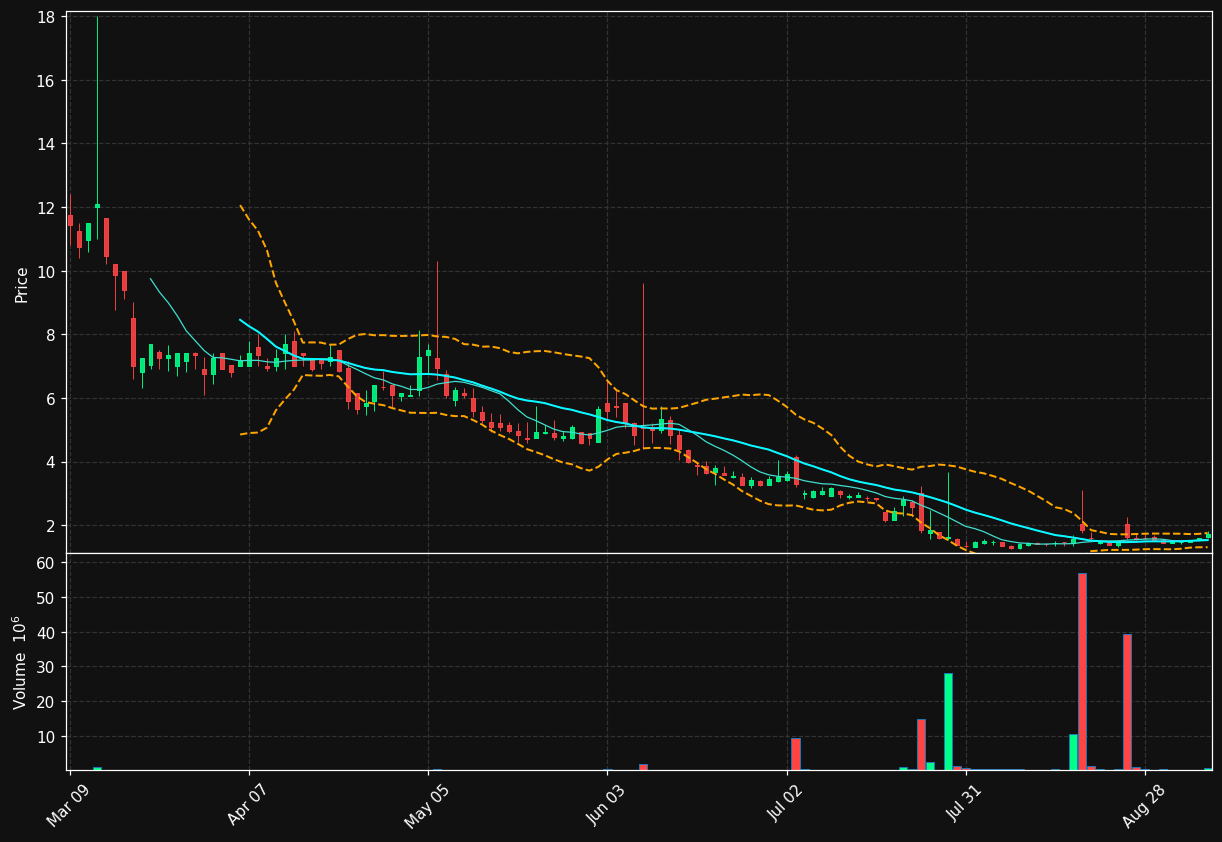This screenshot has height=842, width=1222.
Task: Select the green volume bar near 28 million
Action: [x=948, y=721]
